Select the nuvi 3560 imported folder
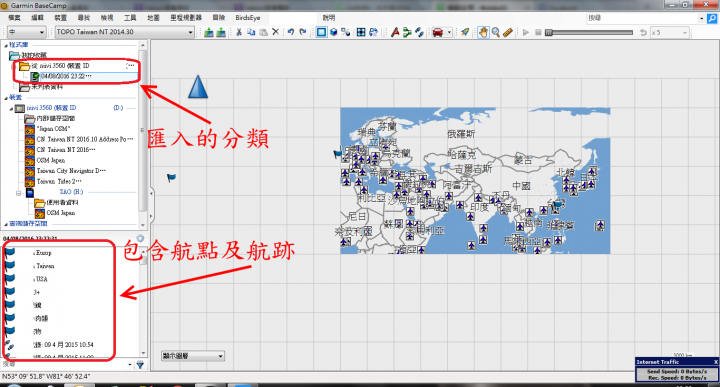The image size is (720, 387). (61, 66)
